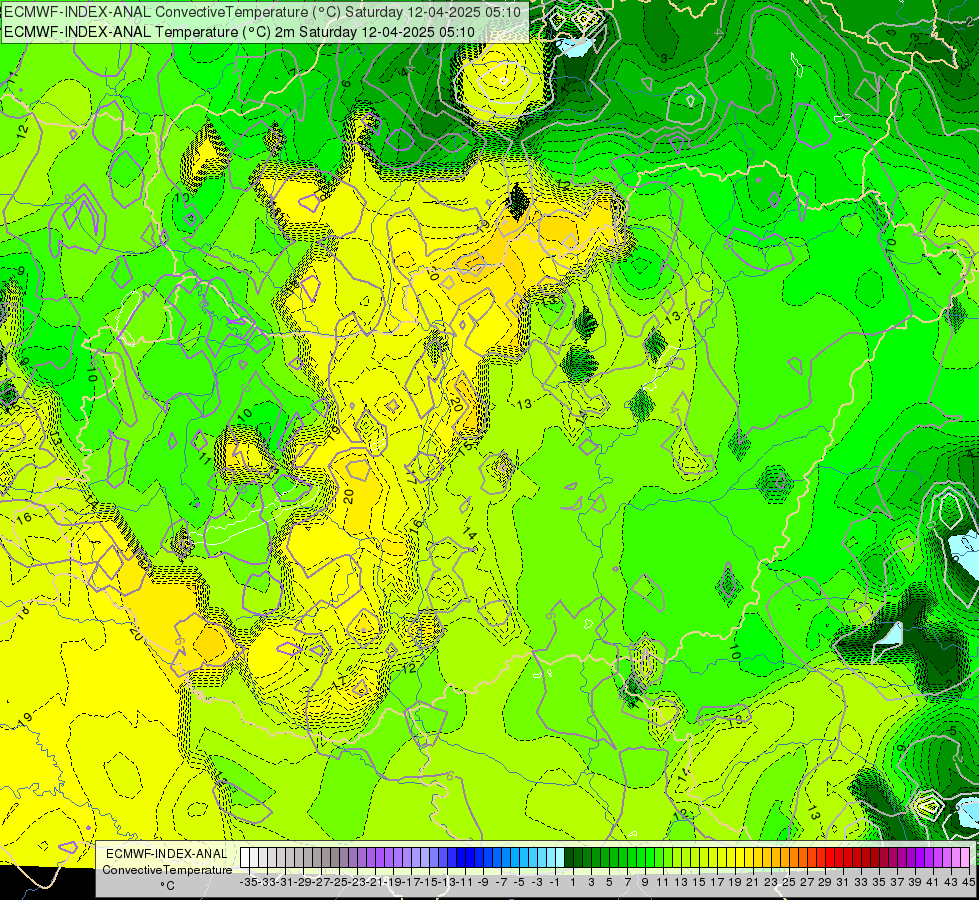The width and height of the screenshot is (979, 900).
Task: Select the grey swatch above -27
Action: point(317,858)
